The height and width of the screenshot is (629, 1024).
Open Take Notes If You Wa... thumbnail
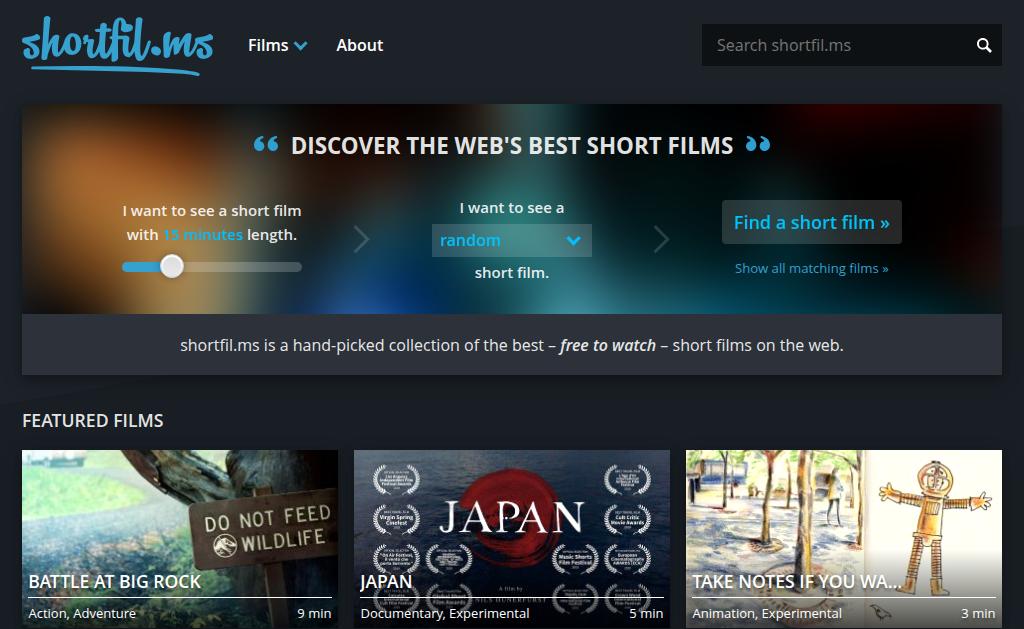tap(843, 510)
